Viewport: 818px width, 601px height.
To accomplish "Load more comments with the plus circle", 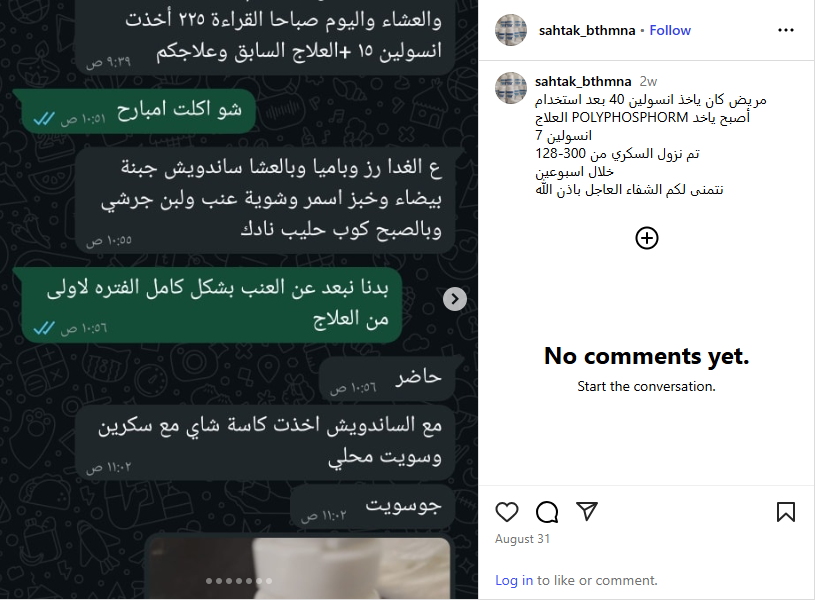I will click(647, 238).
